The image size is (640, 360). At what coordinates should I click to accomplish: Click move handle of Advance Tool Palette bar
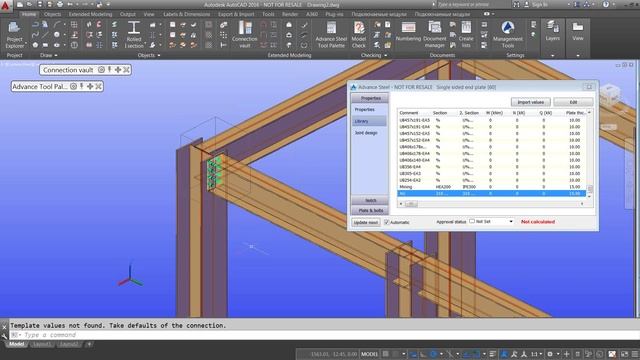coord(90,87)
